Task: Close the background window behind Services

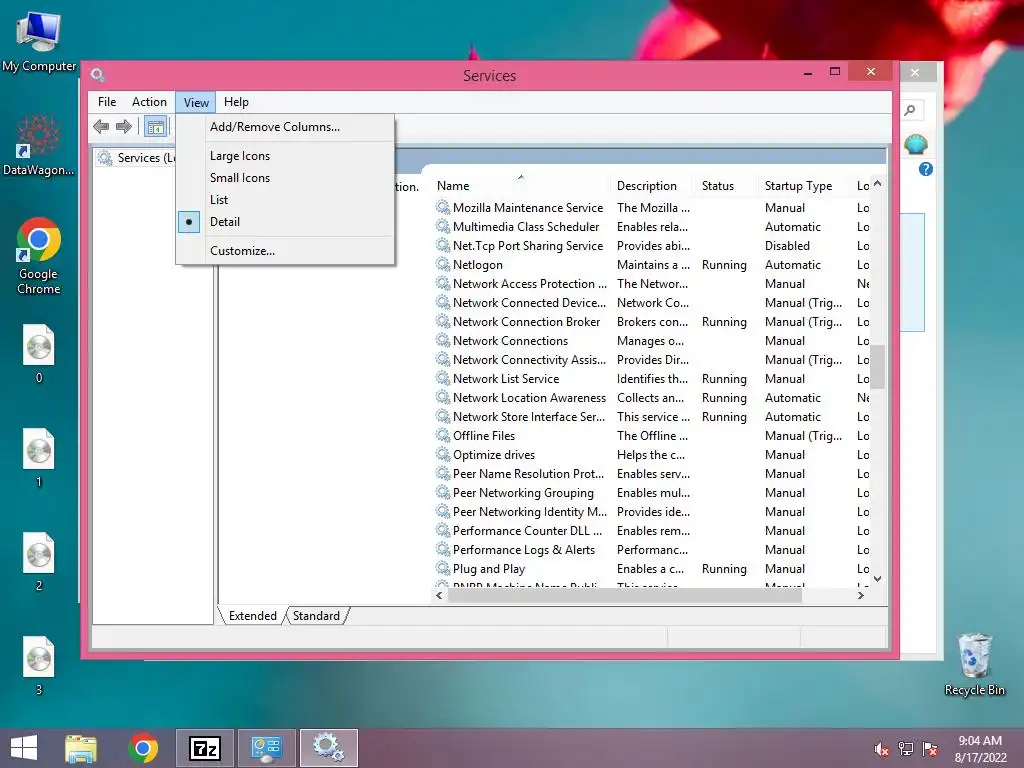Action: pyautogui.click(x=915, y=72)
